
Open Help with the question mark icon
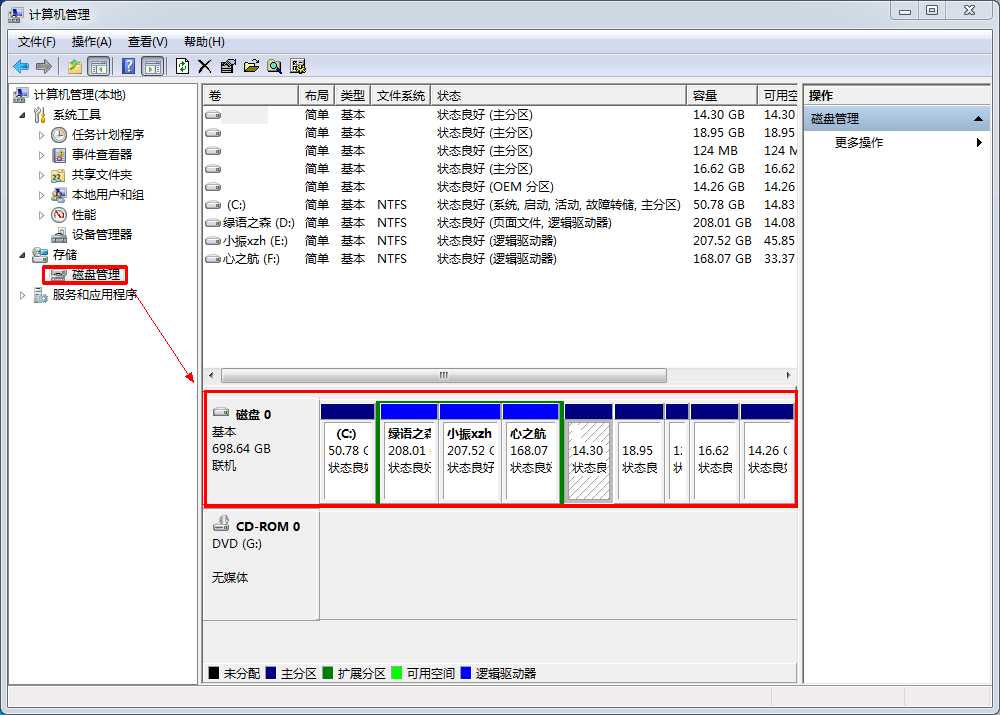tap(128, 66)
